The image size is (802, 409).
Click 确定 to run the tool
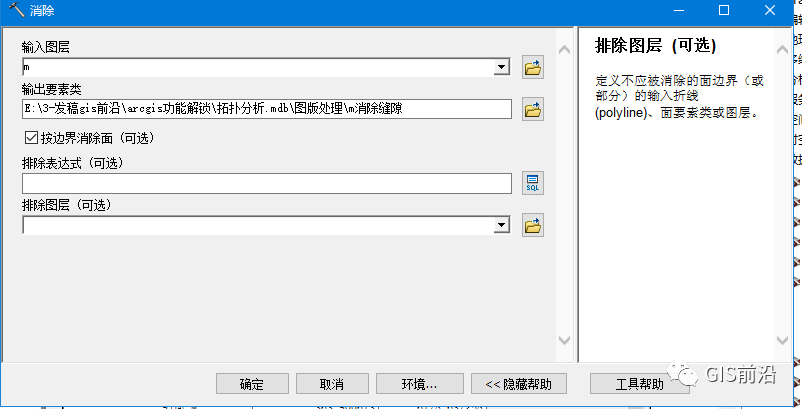[252, 384]
